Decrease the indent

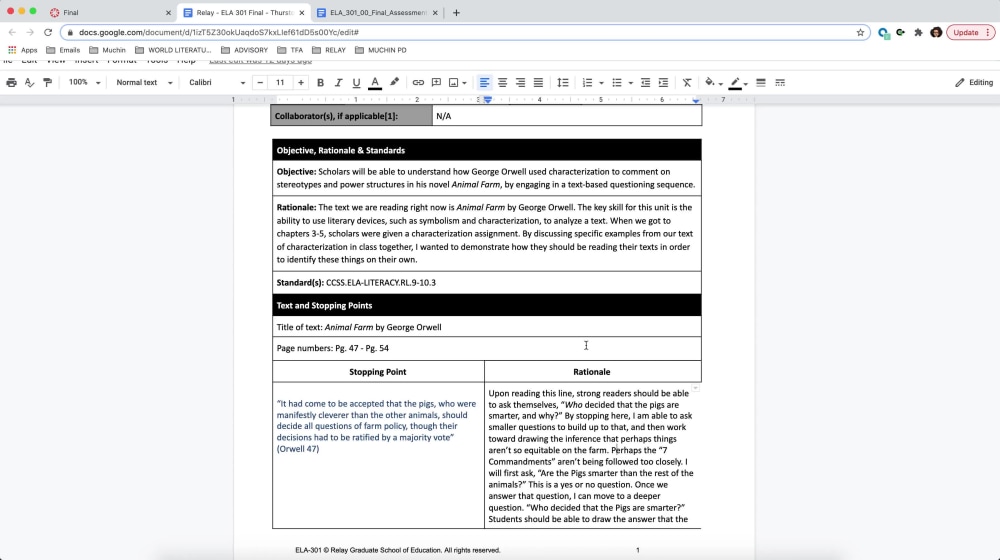tap(645, 82)
